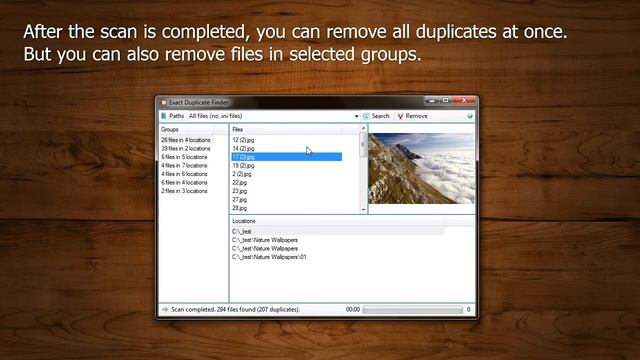
Task: Open the help globe icon
Action: [470, 116]
